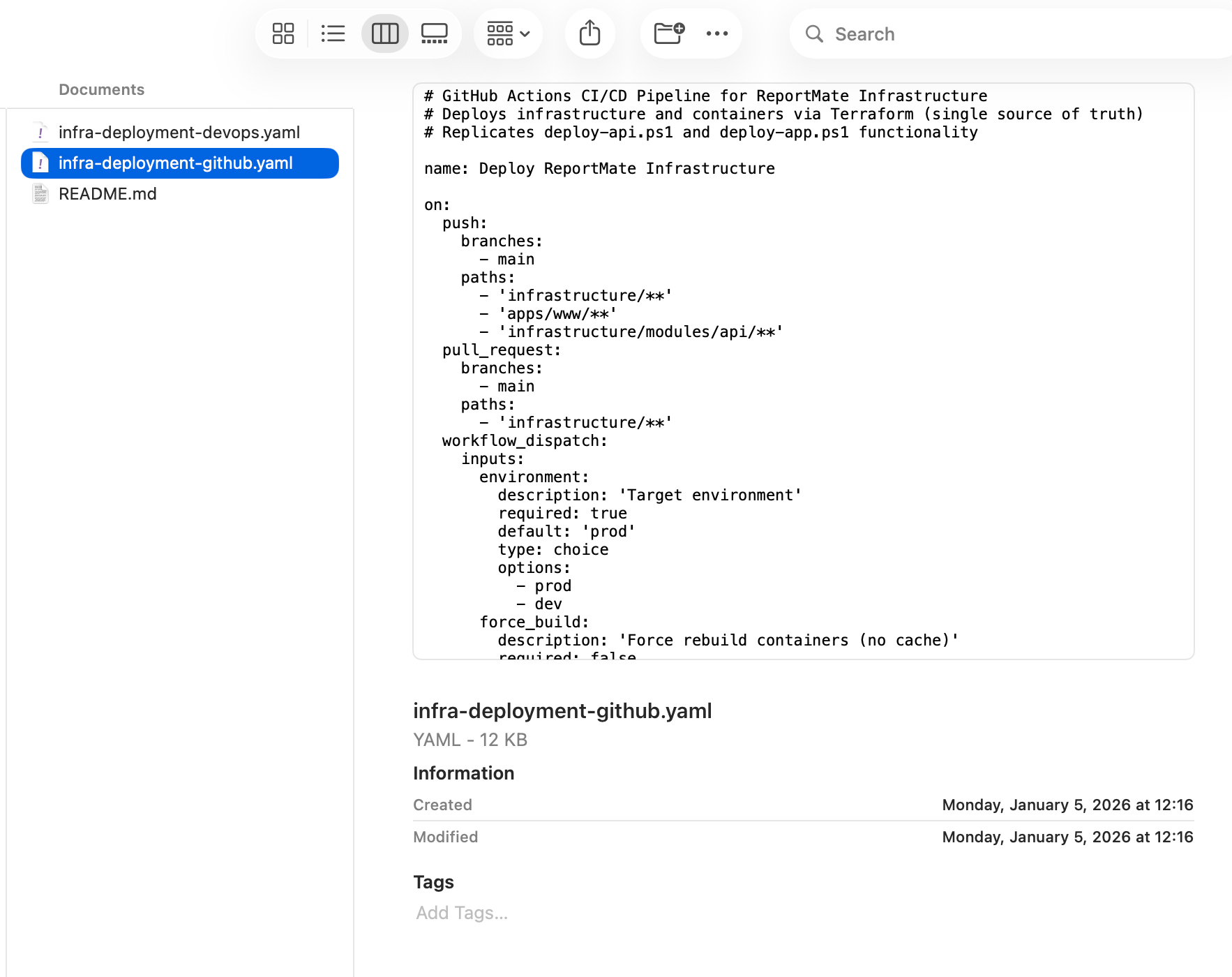Viewport: 1232px width, 977px height.
Task: Click the YAML preview text pane
Action: (803, 371)
